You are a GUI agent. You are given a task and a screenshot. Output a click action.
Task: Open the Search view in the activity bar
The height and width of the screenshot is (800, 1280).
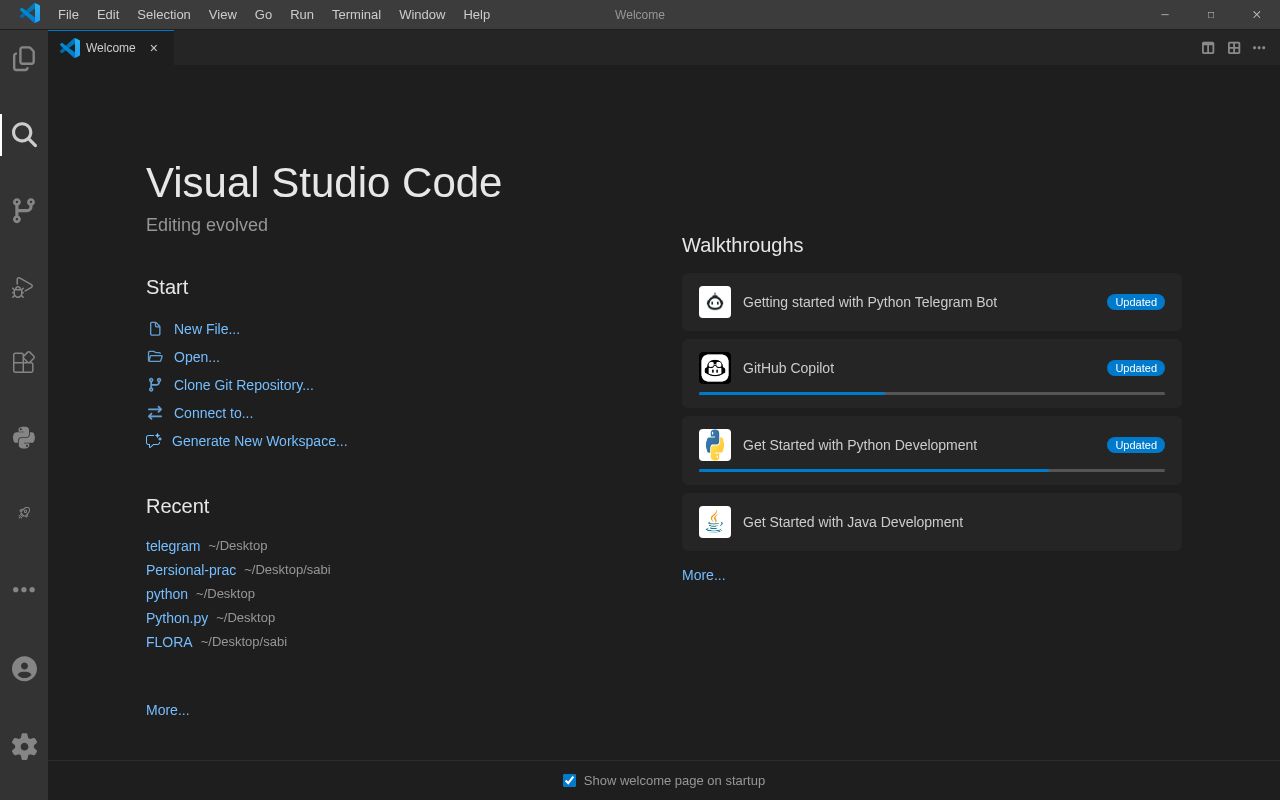pos(24,135)
